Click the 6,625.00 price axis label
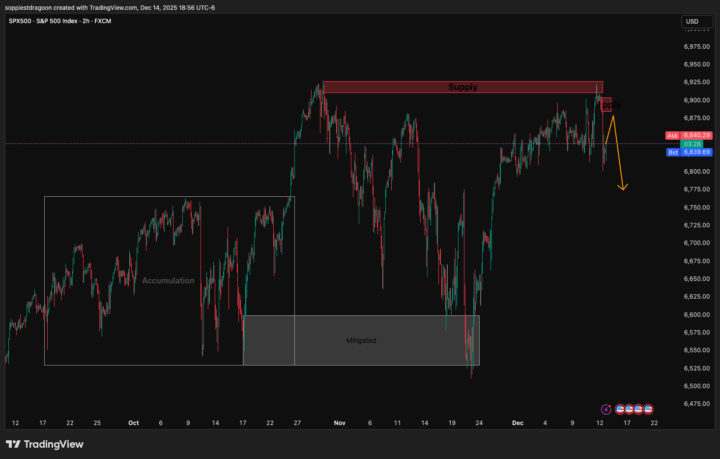This screenshot has width=720, height=459. [697, 297]
